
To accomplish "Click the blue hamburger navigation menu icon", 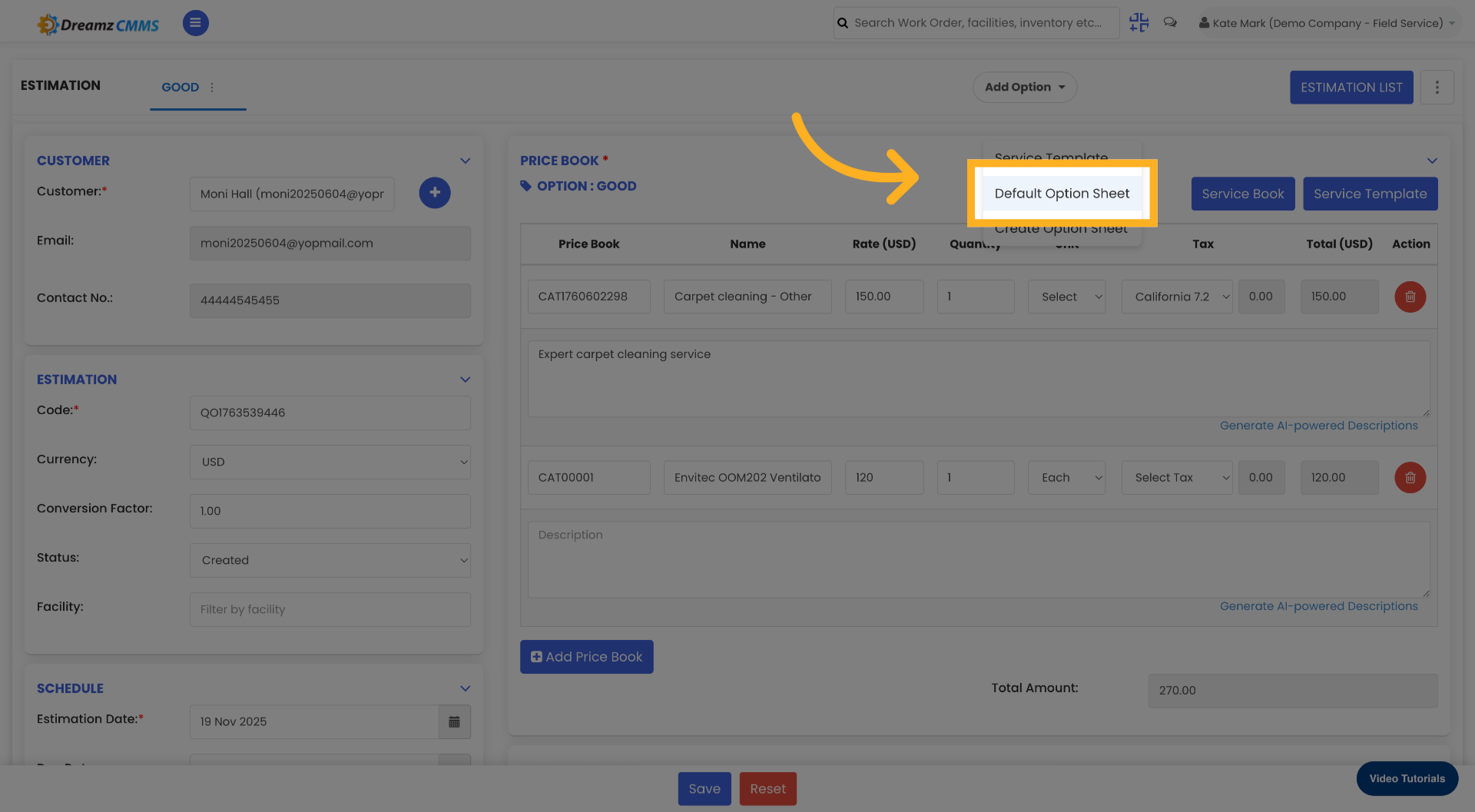I will pyautogui.click(x=195, y=22).
